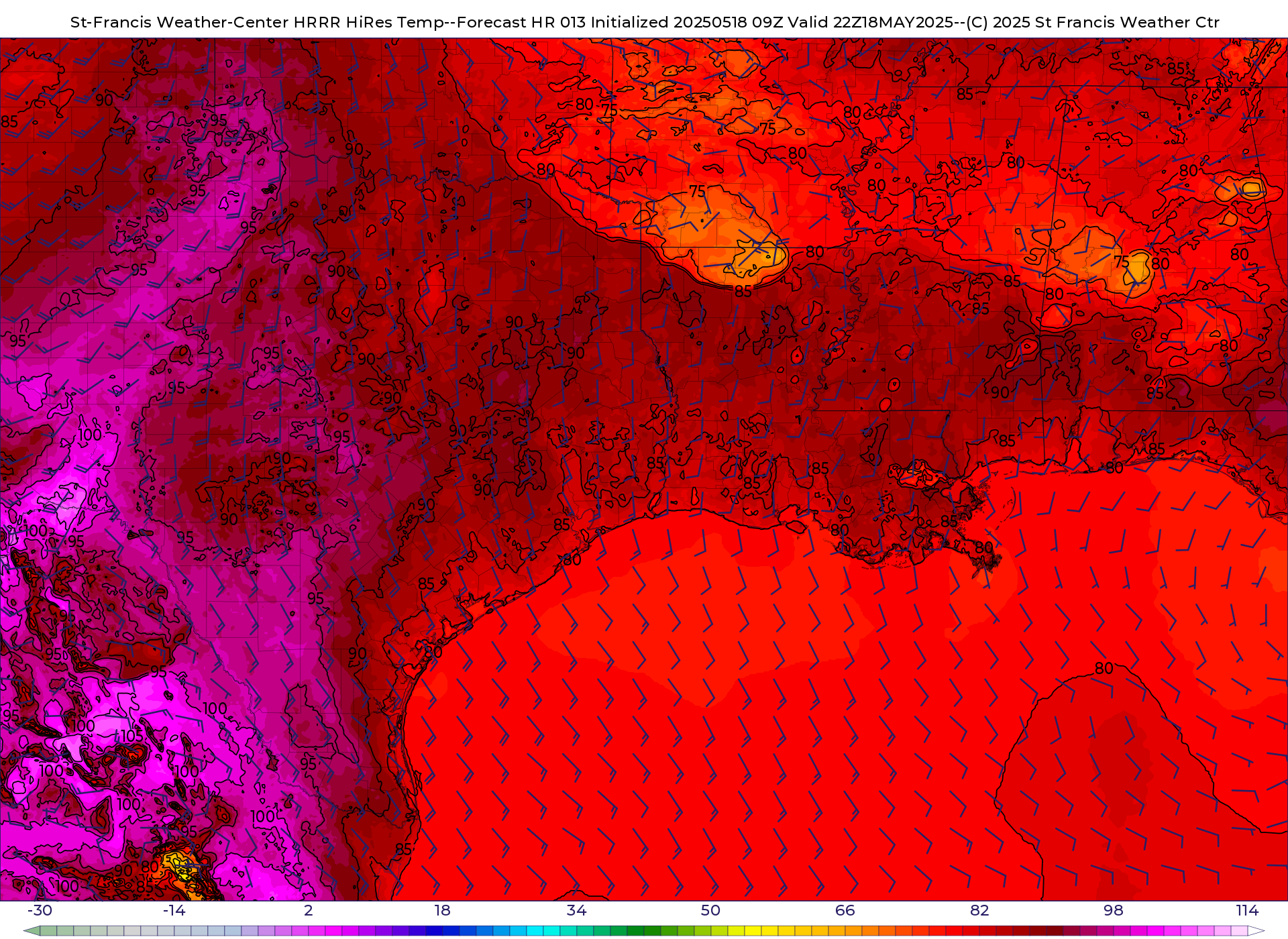The image size is (1288, 939).
Task: Click the 66 colorbar label
Action: click(845, 910)
